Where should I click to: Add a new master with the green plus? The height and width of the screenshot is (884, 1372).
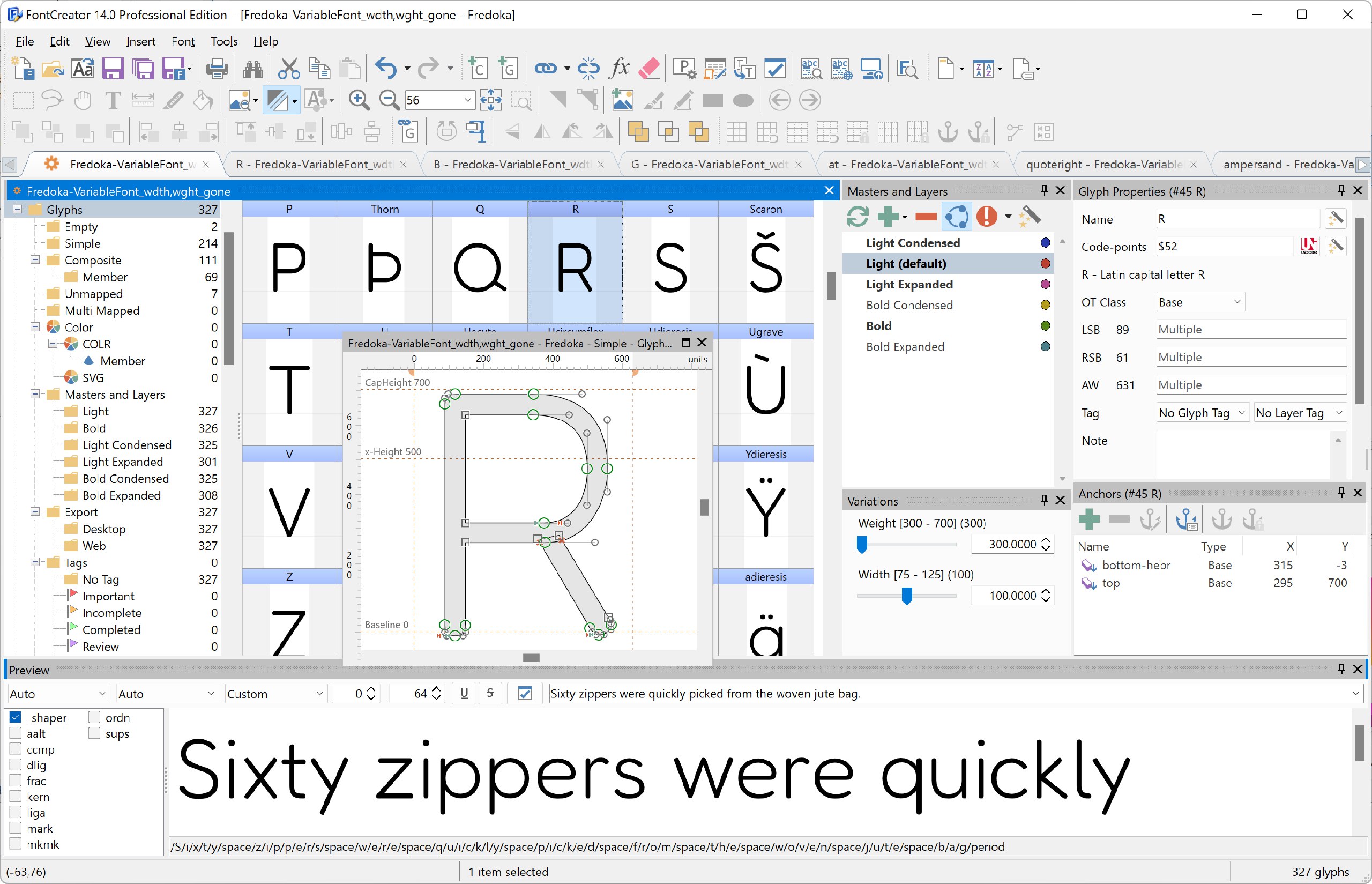(889, 217)
